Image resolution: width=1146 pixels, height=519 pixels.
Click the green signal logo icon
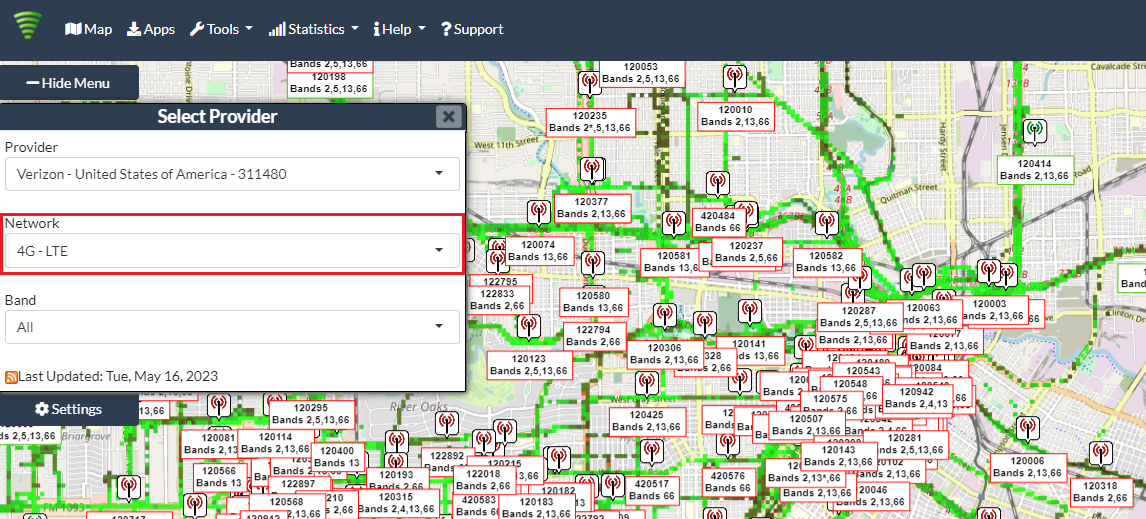pos(29,25)
